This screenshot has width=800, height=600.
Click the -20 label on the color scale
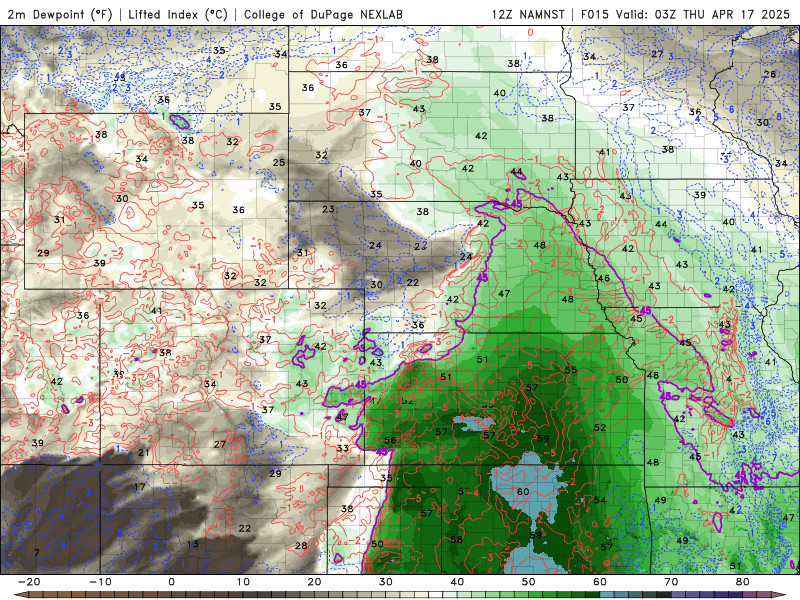tap(29, 582)
